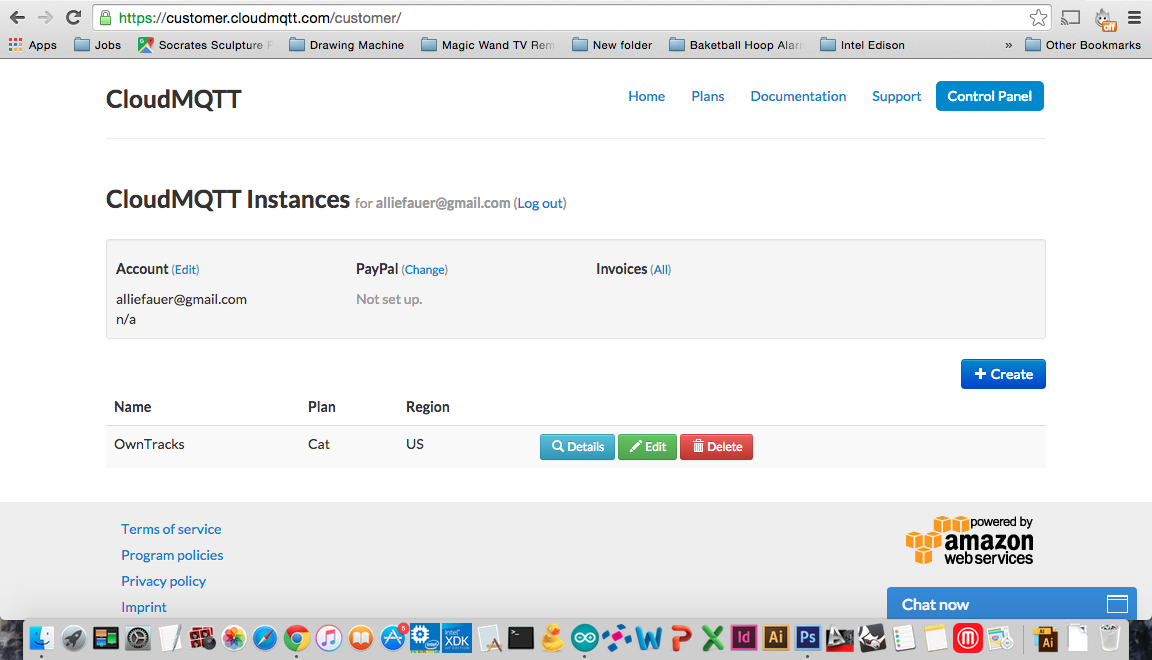Image resolution: width=1152 pixels, height=660 pixels.
Task: View Details for the OwnTracks instance
Action: click(x=577, y=446)
